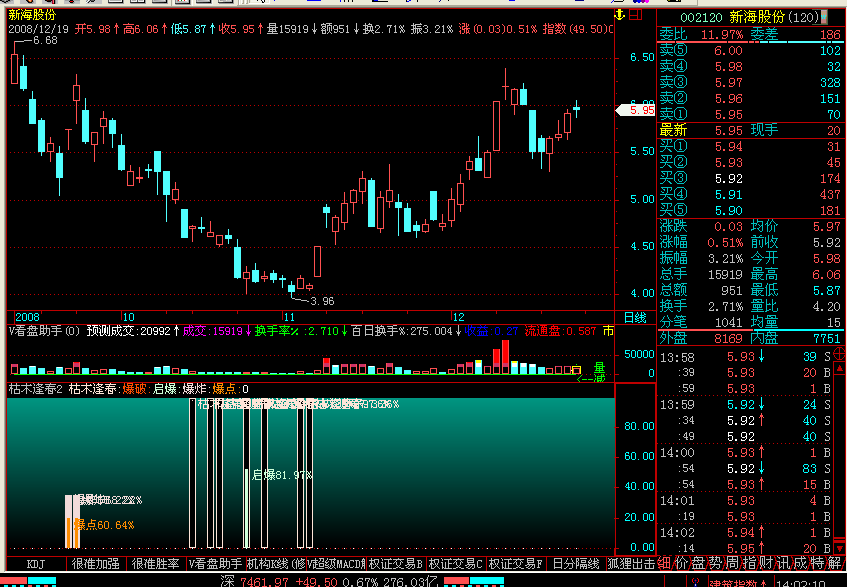
Task: Open the V看盘助手 bottom tab
Action: tap(216, 564)
